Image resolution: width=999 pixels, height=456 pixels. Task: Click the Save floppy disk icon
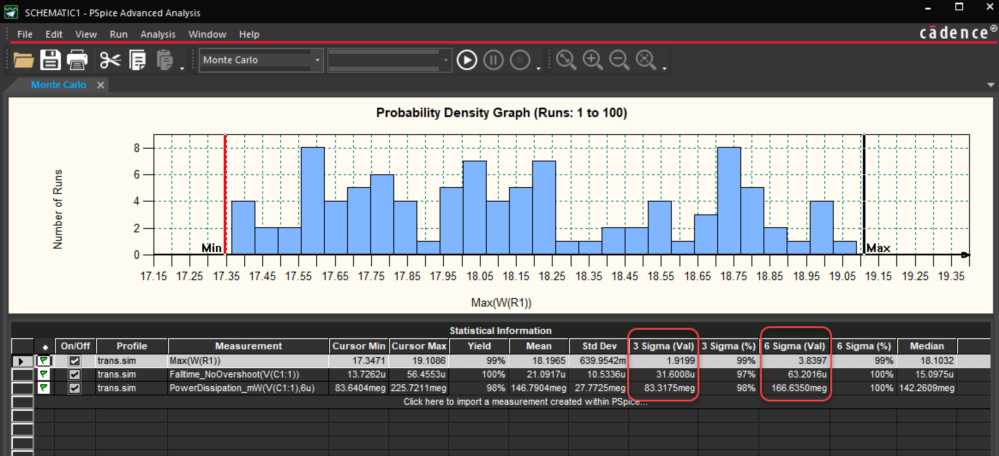50,60
